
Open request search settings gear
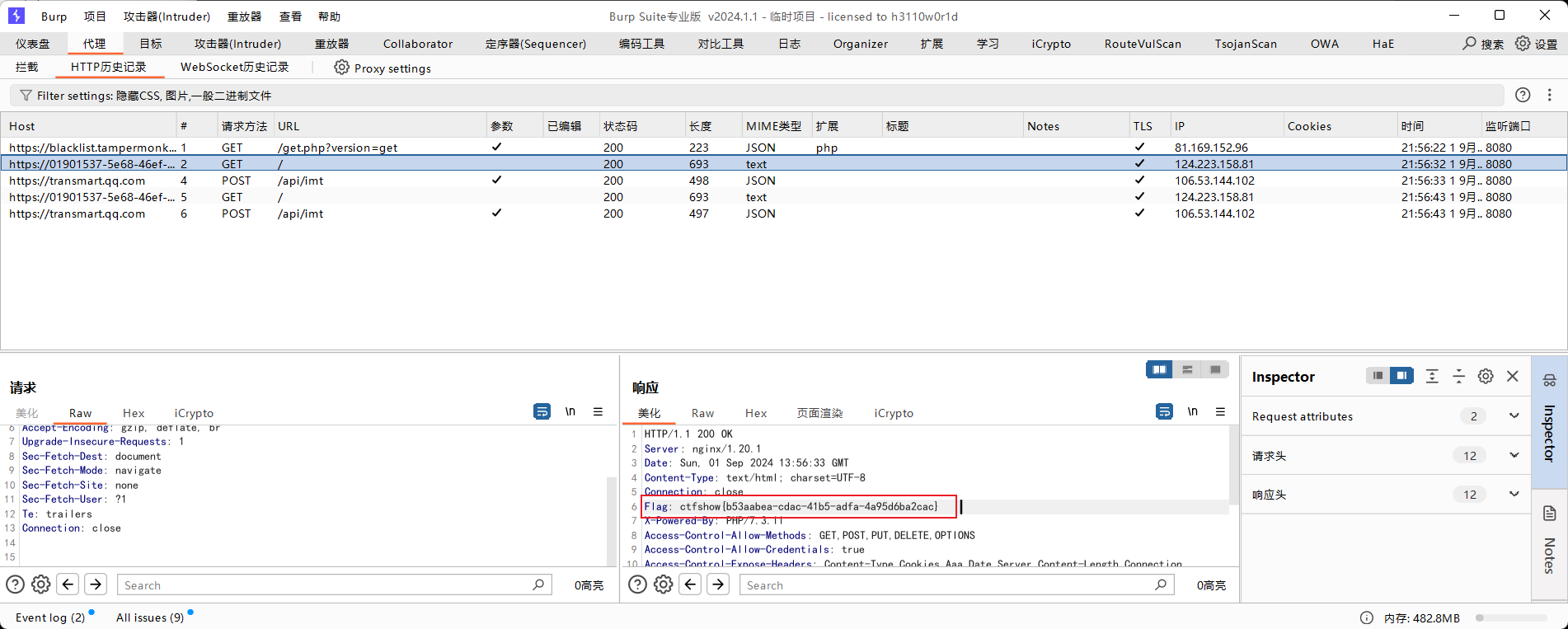pyautogui.click(x=41, y=584)
